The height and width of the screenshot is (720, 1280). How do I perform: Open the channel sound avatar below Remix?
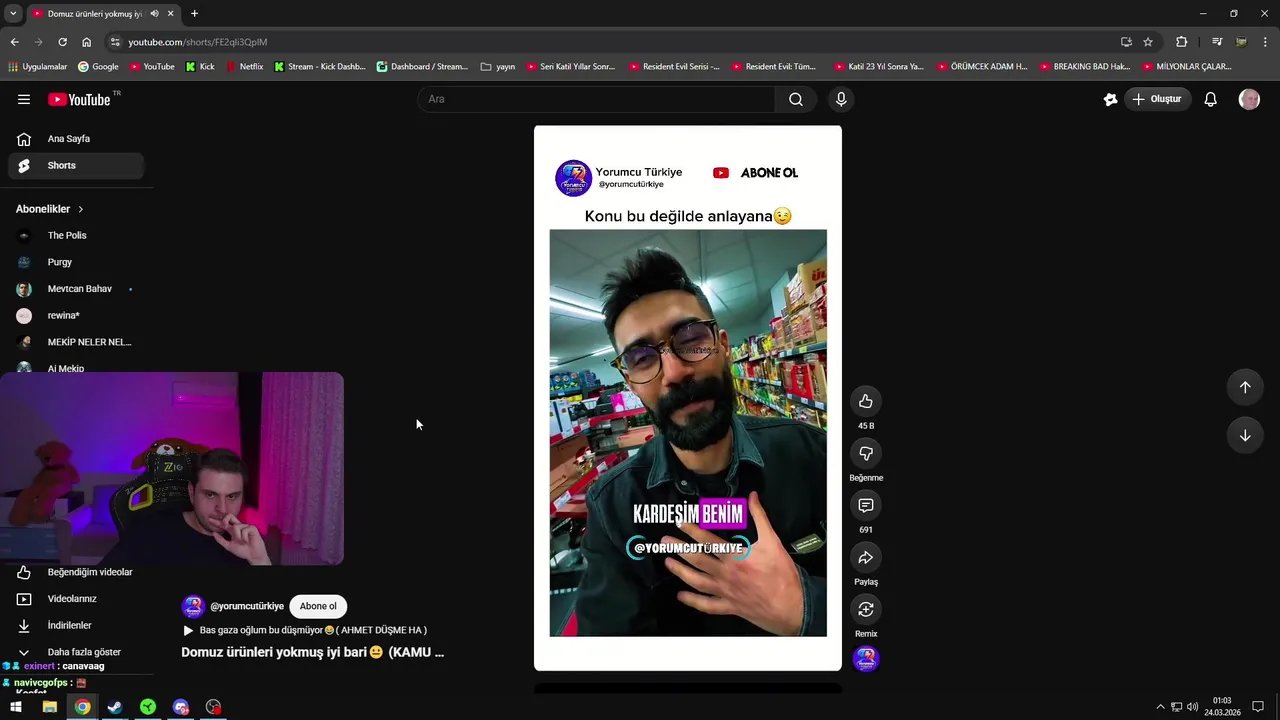click(x=866, y=659)
